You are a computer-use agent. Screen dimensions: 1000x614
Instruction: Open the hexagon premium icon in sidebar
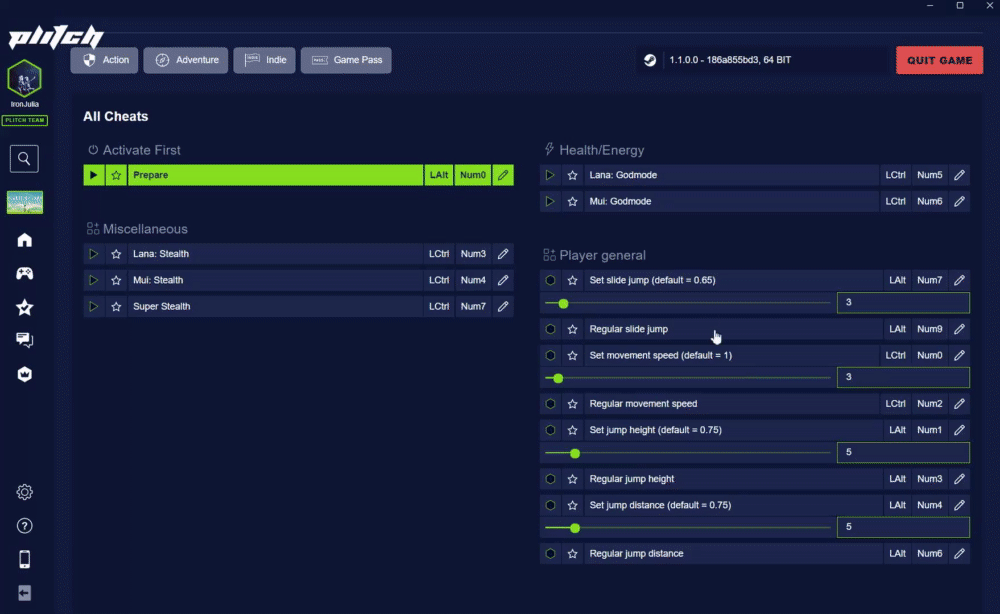[x=24, y=374]
